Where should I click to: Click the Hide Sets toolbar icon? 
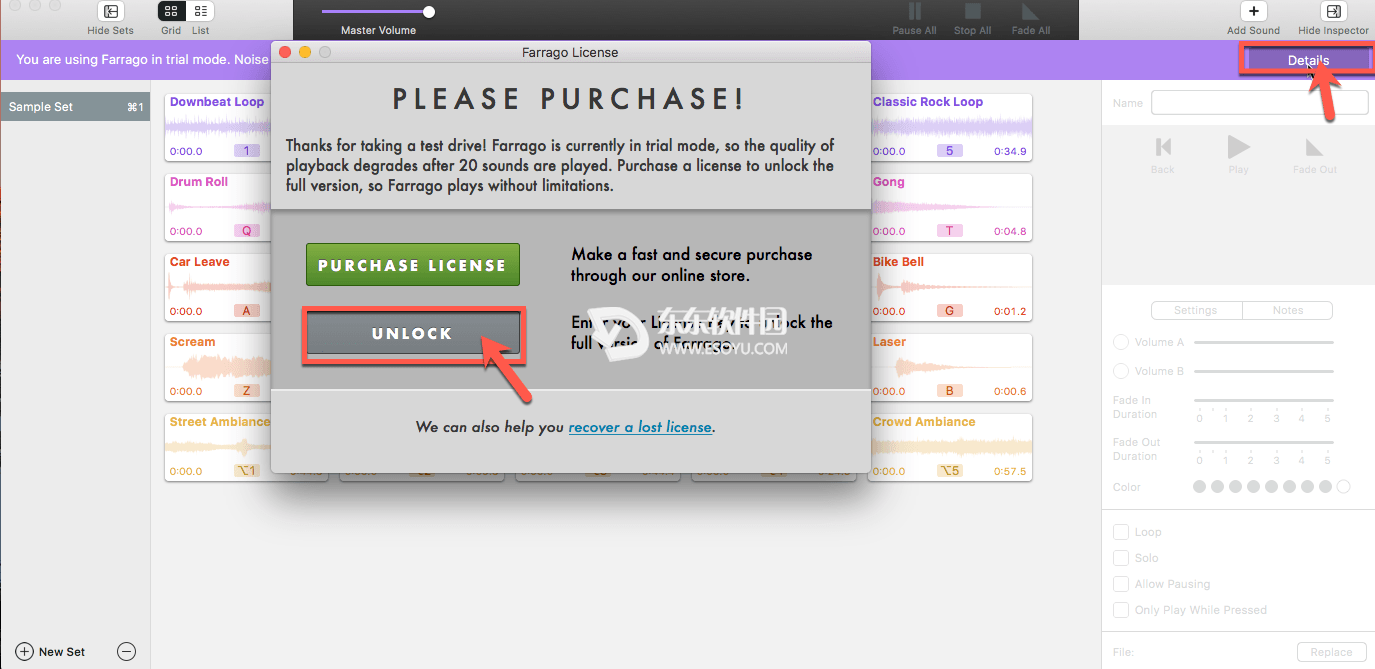(111, 12)
